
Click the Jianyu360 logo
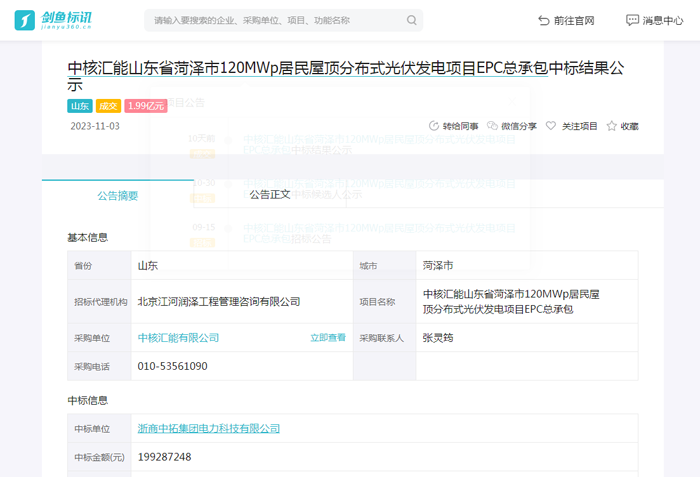tap(53, 20)
